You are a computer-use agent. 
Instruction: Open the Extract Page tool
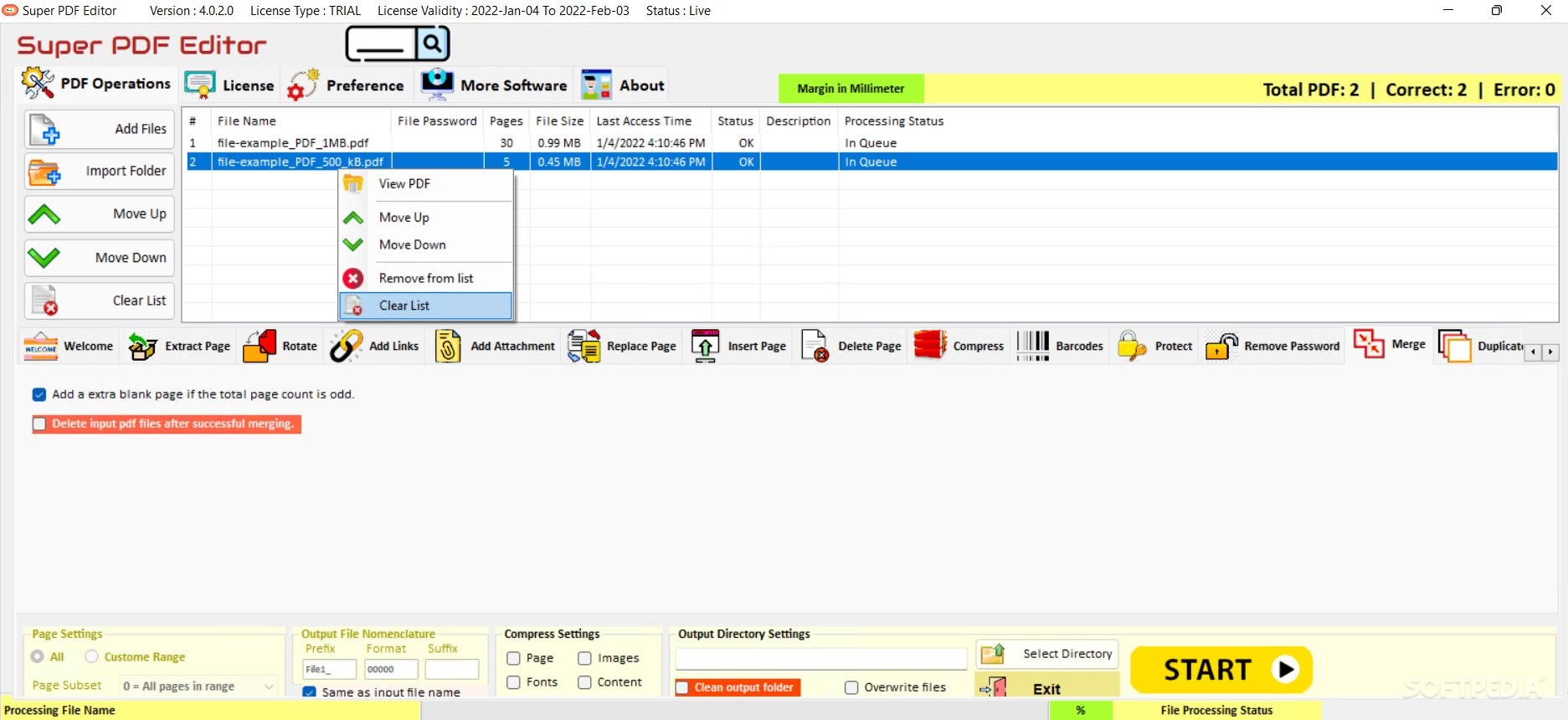pos(179,346)
